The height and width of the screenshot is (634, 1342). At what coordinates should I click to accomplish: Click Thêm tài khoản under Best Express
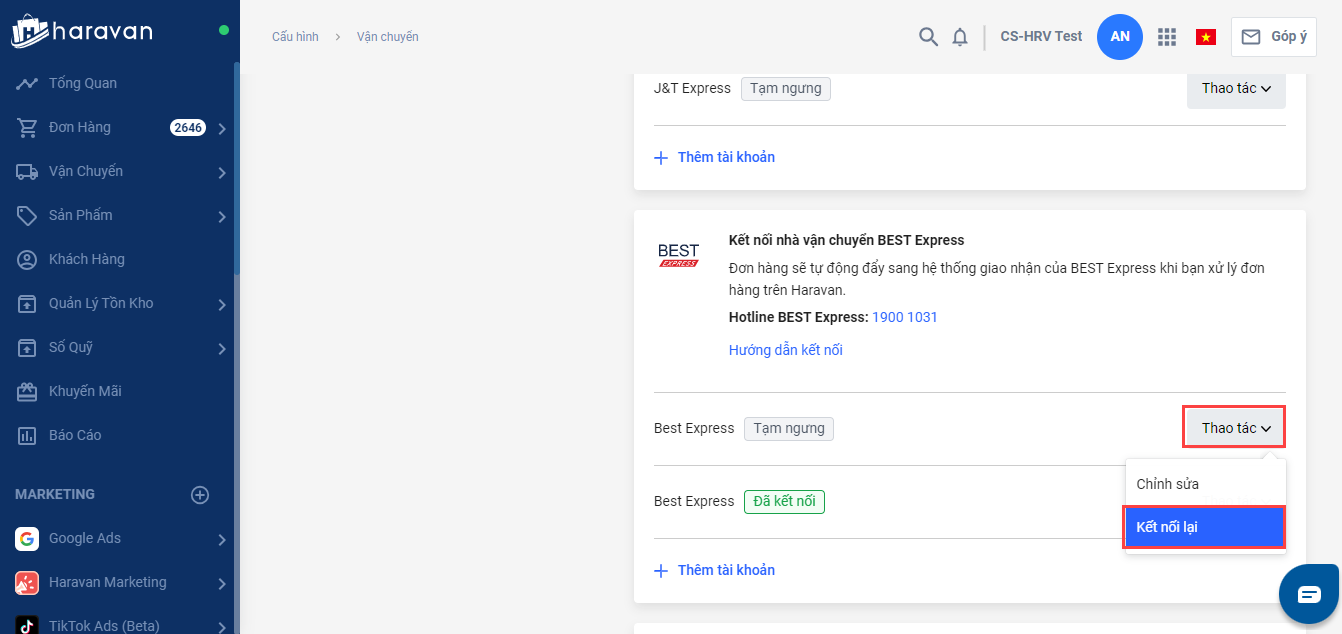pos(725,570)
